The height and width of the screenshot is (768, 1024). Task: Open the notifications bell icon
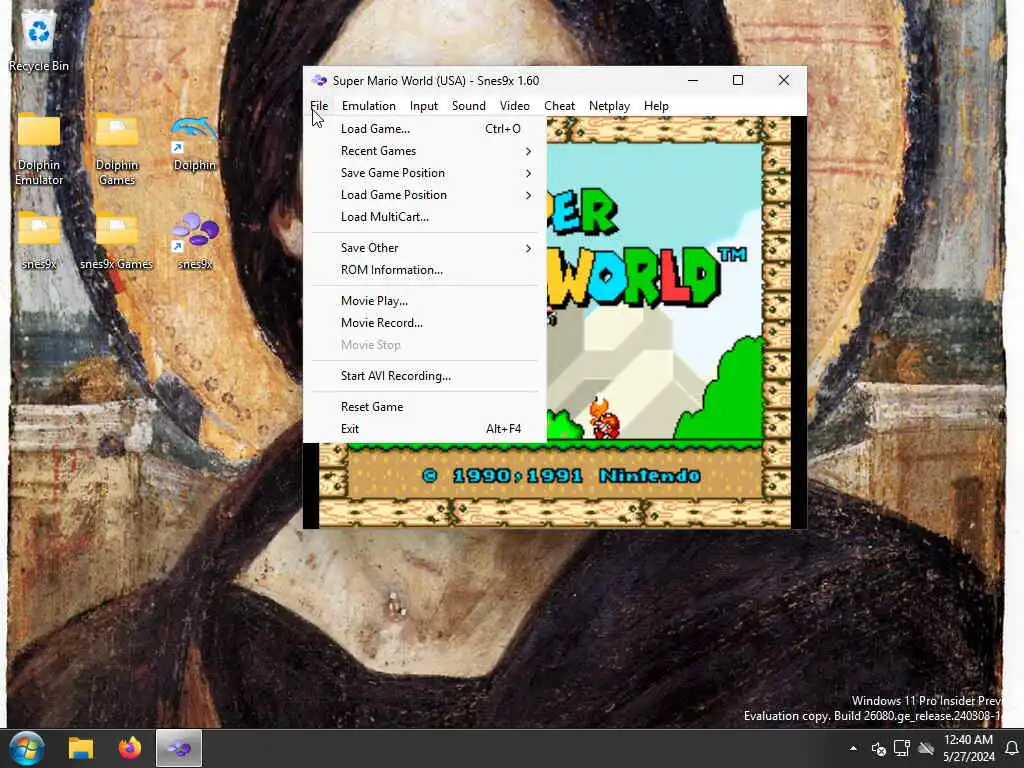click(x=1012, y=748)
